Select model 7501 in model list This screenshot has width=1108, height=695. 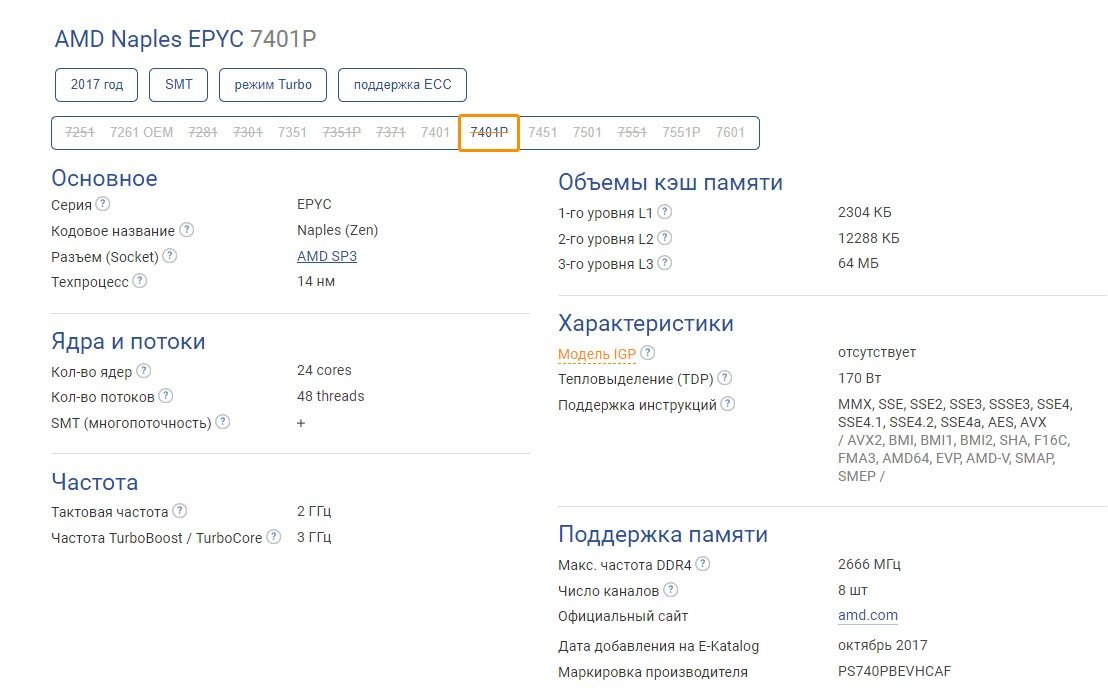tap(587, 133)
